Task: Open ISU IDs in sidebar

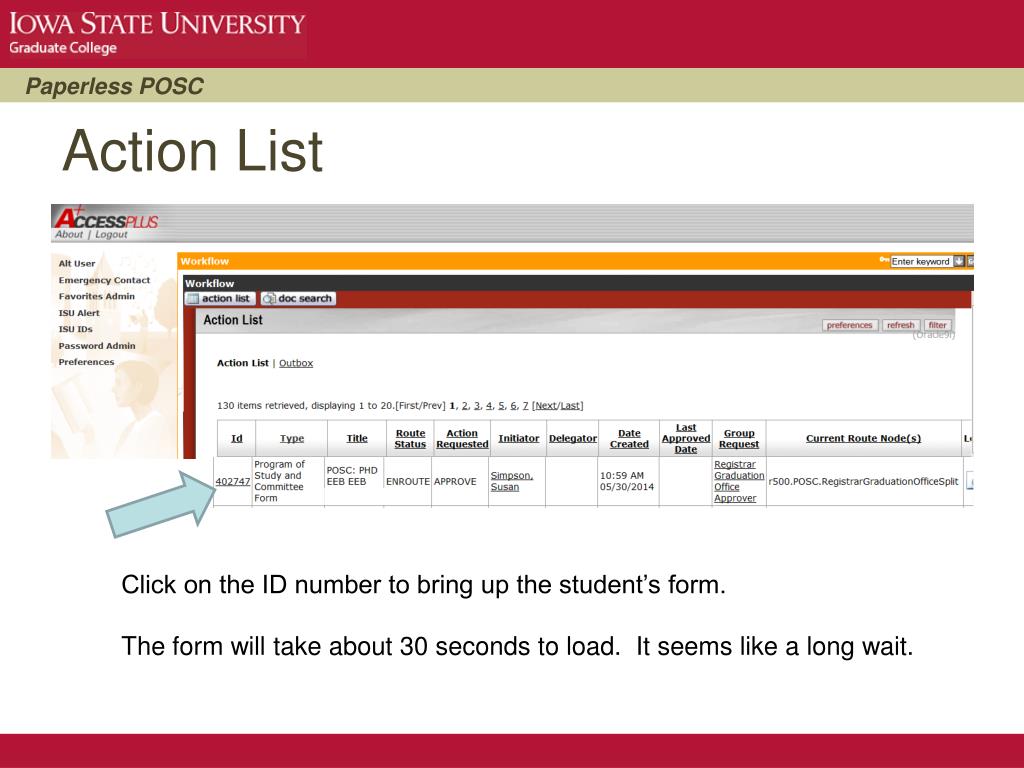Action: point(75,329)
